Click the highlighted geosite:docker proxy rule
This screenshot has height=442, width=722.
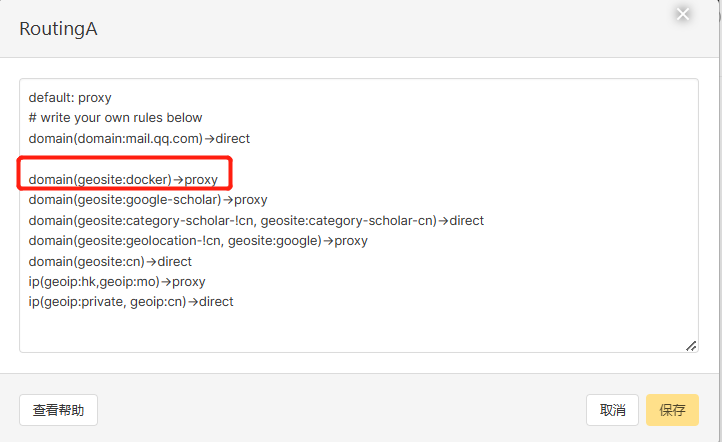(123, 180)
